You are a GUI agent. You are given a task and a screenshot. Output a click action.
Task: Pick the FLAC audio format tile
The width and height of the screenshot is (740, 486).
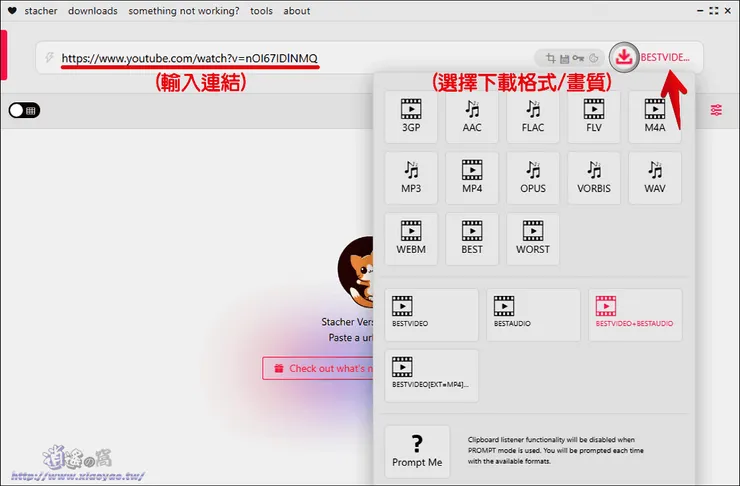pos(533,117)
